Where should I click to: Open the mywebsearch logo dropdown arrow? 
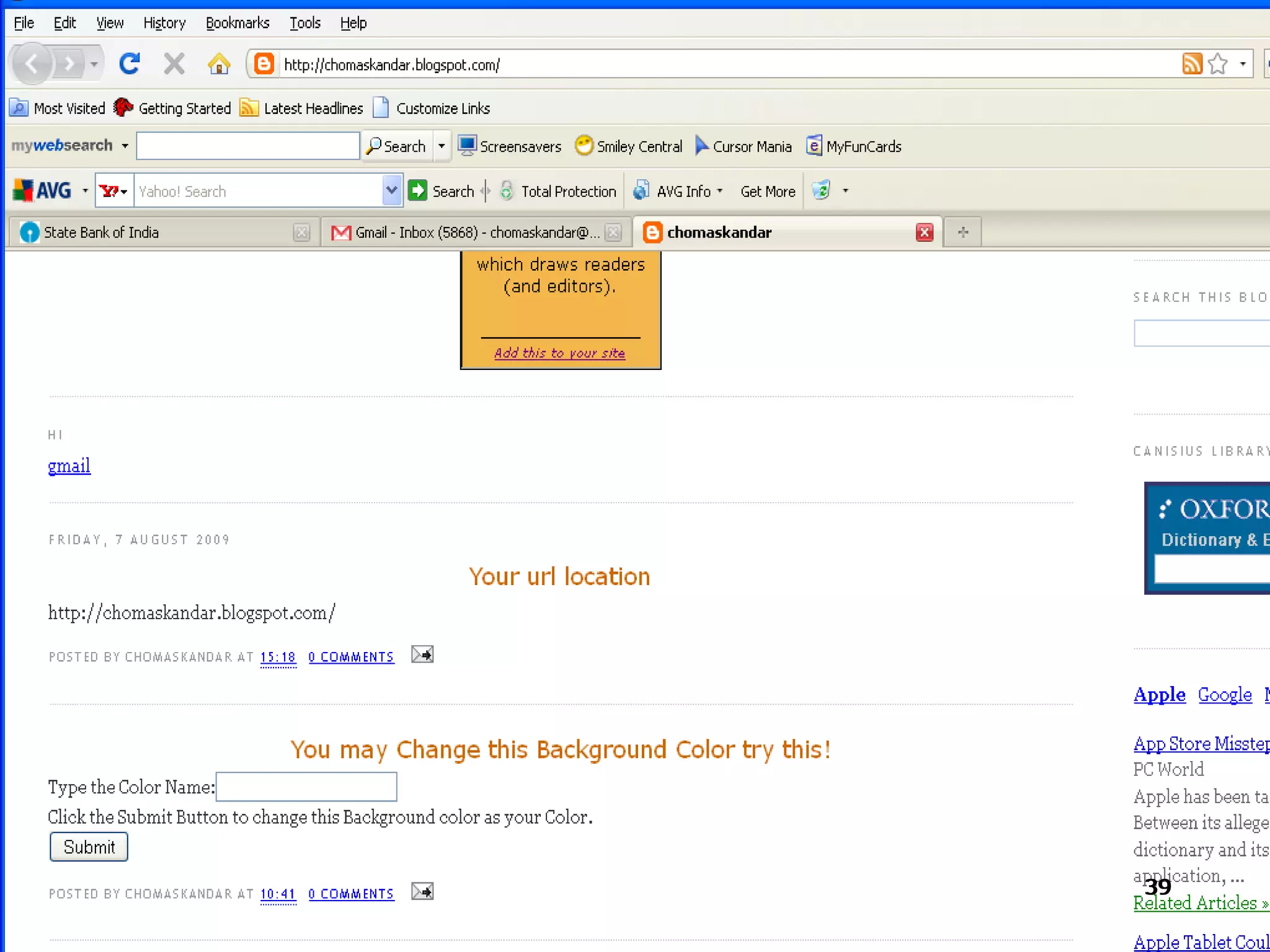pos(125,146)
